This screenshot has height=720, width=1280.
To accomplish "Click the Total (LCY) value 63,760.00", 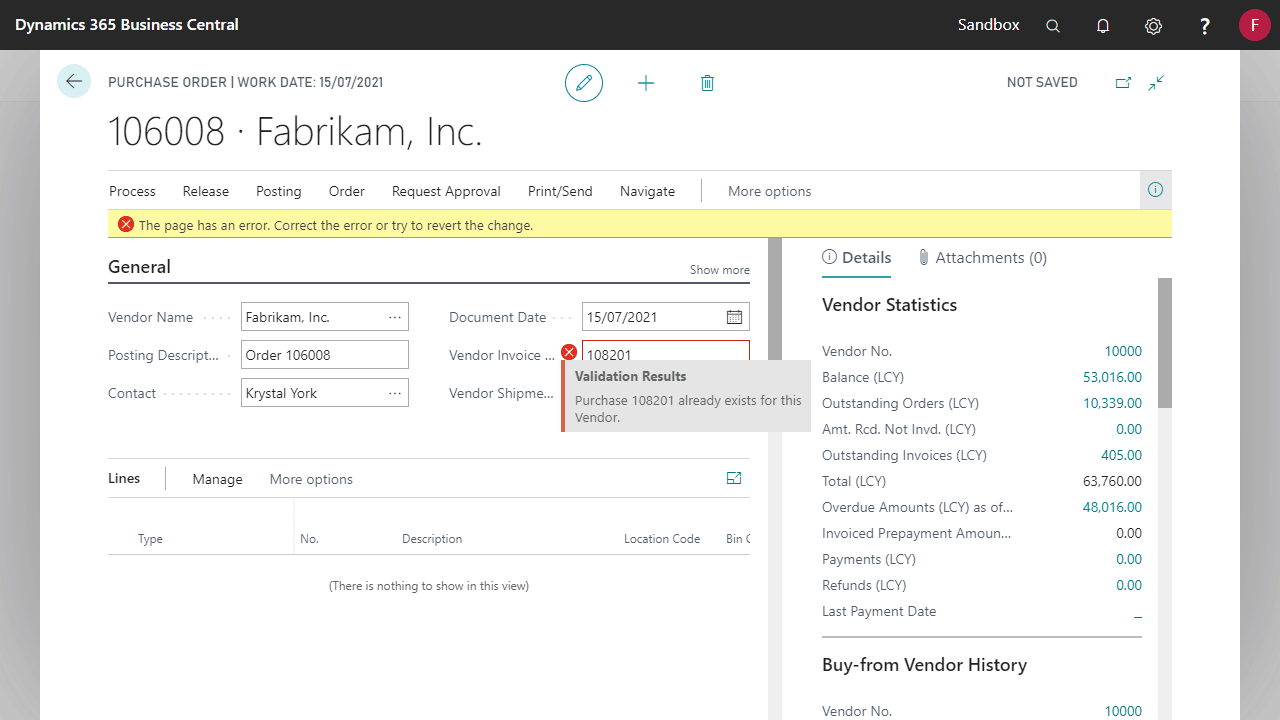I will tap(1112, 481).
